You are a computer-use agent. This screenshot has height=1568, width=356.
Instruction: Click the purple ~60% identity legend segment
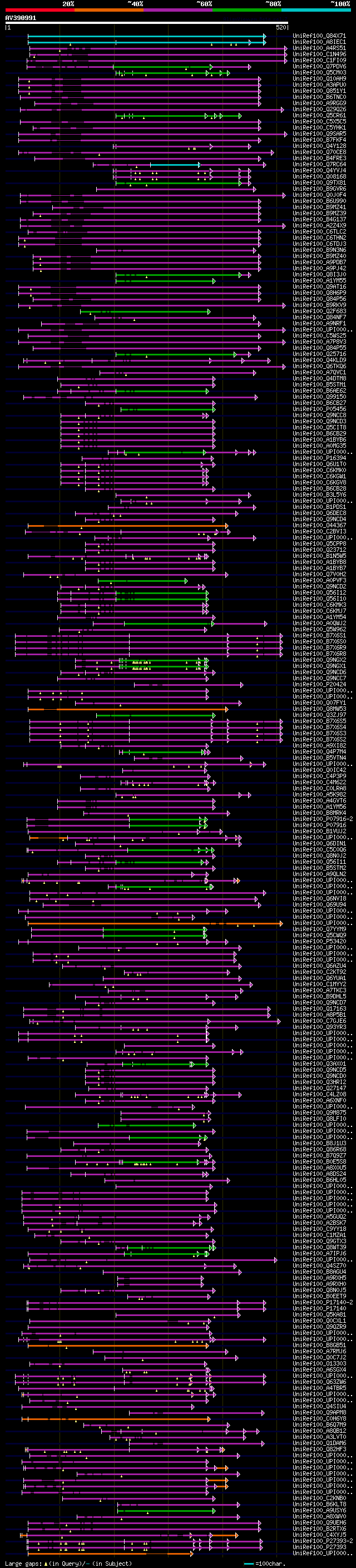[x=177, y=10]
